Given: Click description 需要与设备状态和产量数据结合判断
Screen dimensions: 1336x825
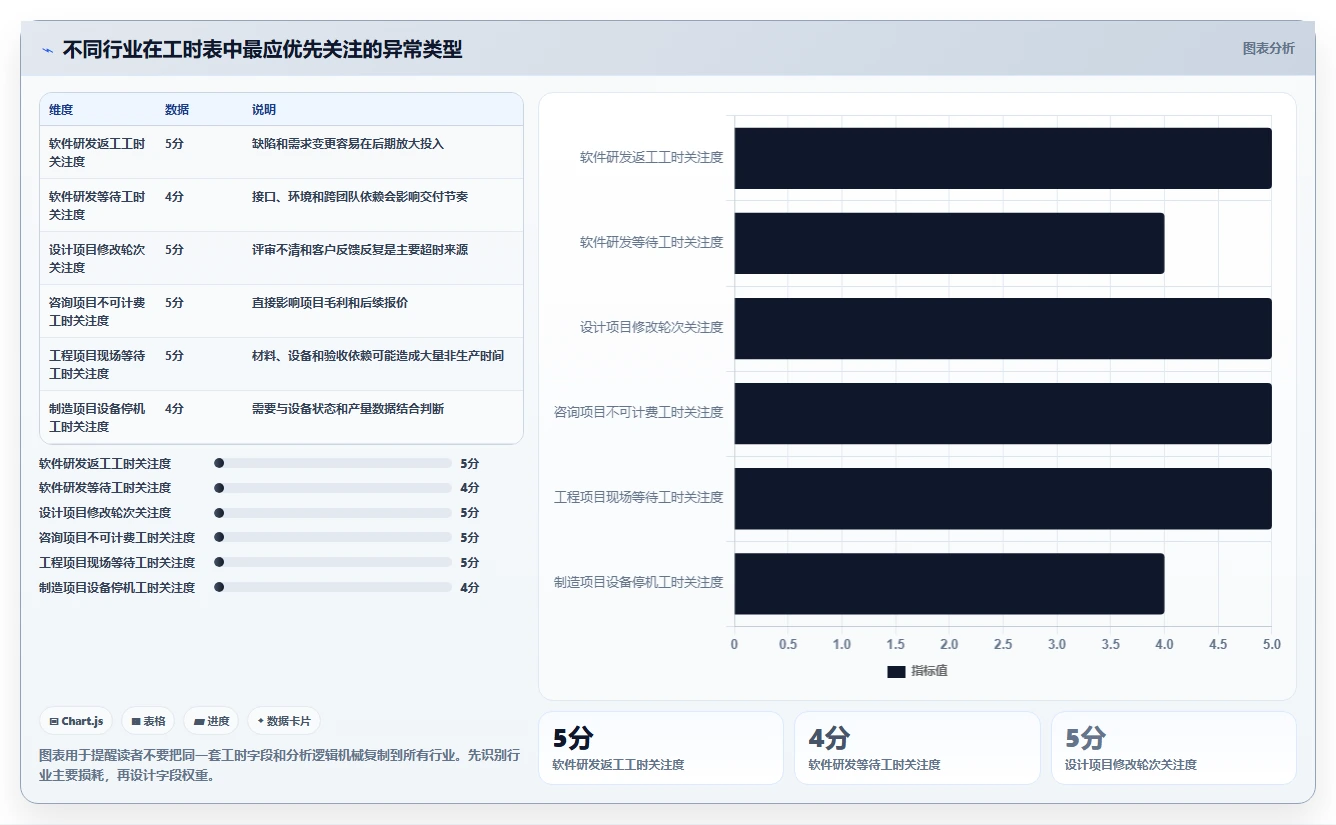Looking at the screenshot, I should click(x=348, y=408).
